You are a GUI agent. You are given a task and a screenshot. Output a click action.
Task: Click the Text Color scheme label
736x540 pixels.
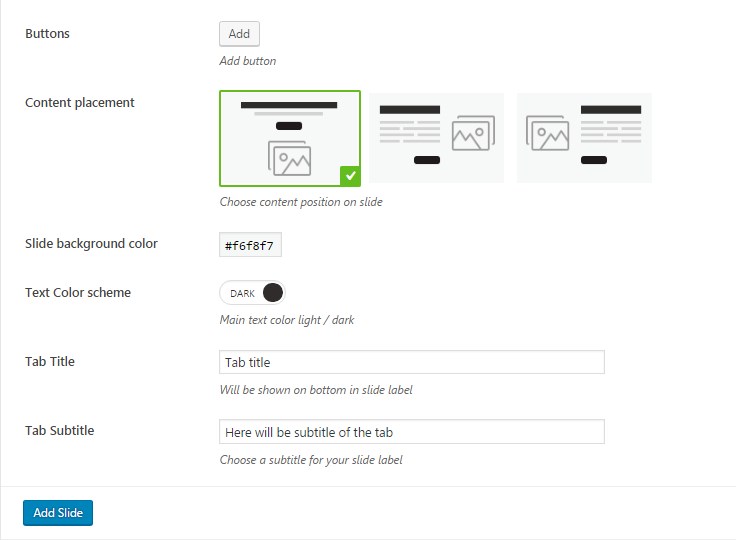coord(78,293)
